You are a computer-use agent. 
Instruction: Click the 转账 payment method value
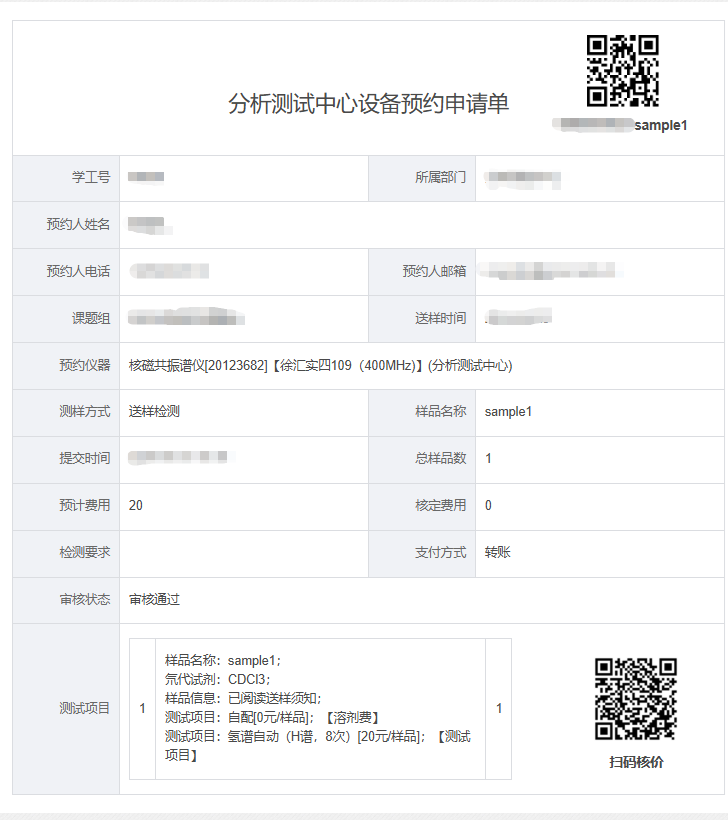[x=498, y=552]
